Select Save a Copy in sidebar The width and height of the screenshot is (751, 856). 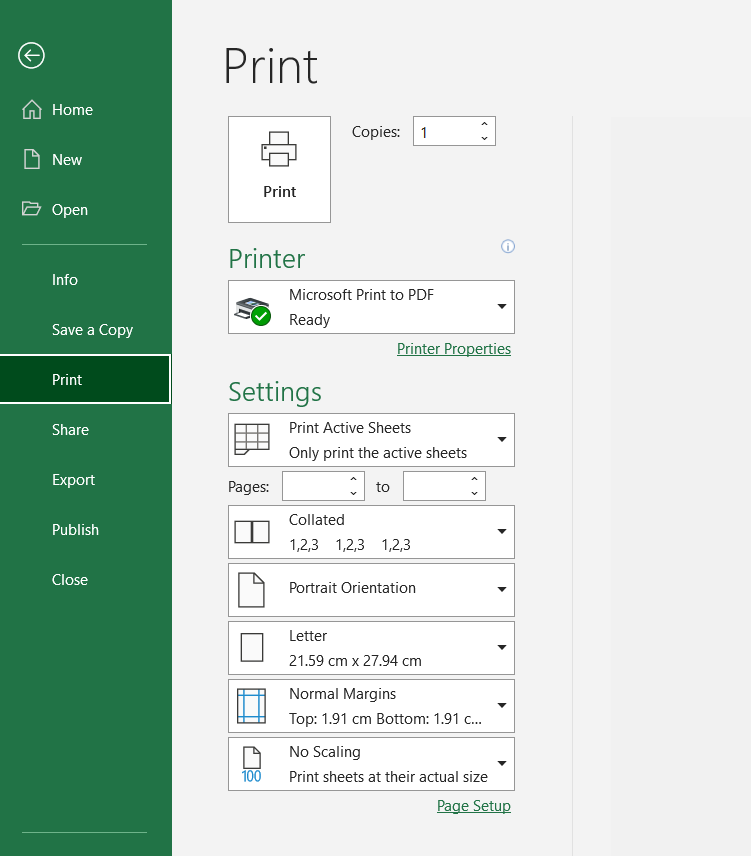92,330
